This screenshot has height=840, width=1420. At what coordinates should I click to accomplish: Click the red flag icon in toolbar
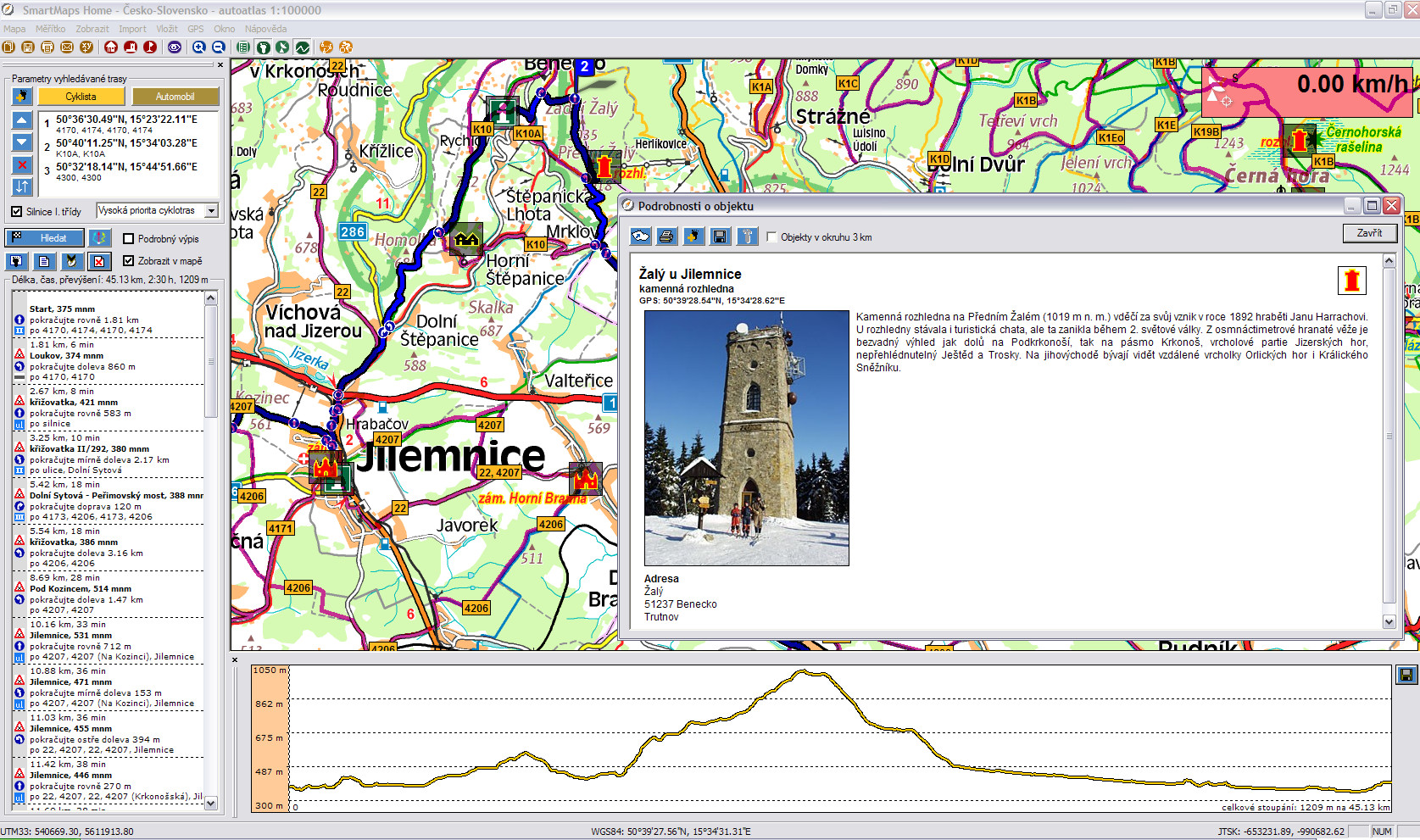tap(150, 47)
